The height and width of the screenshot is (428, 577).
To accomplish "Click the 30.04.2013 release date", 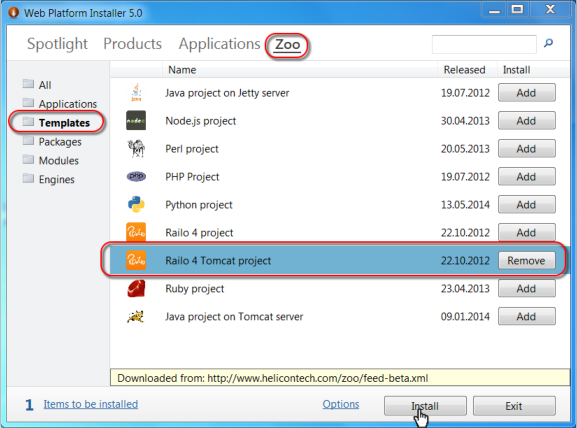I will 465,121.
